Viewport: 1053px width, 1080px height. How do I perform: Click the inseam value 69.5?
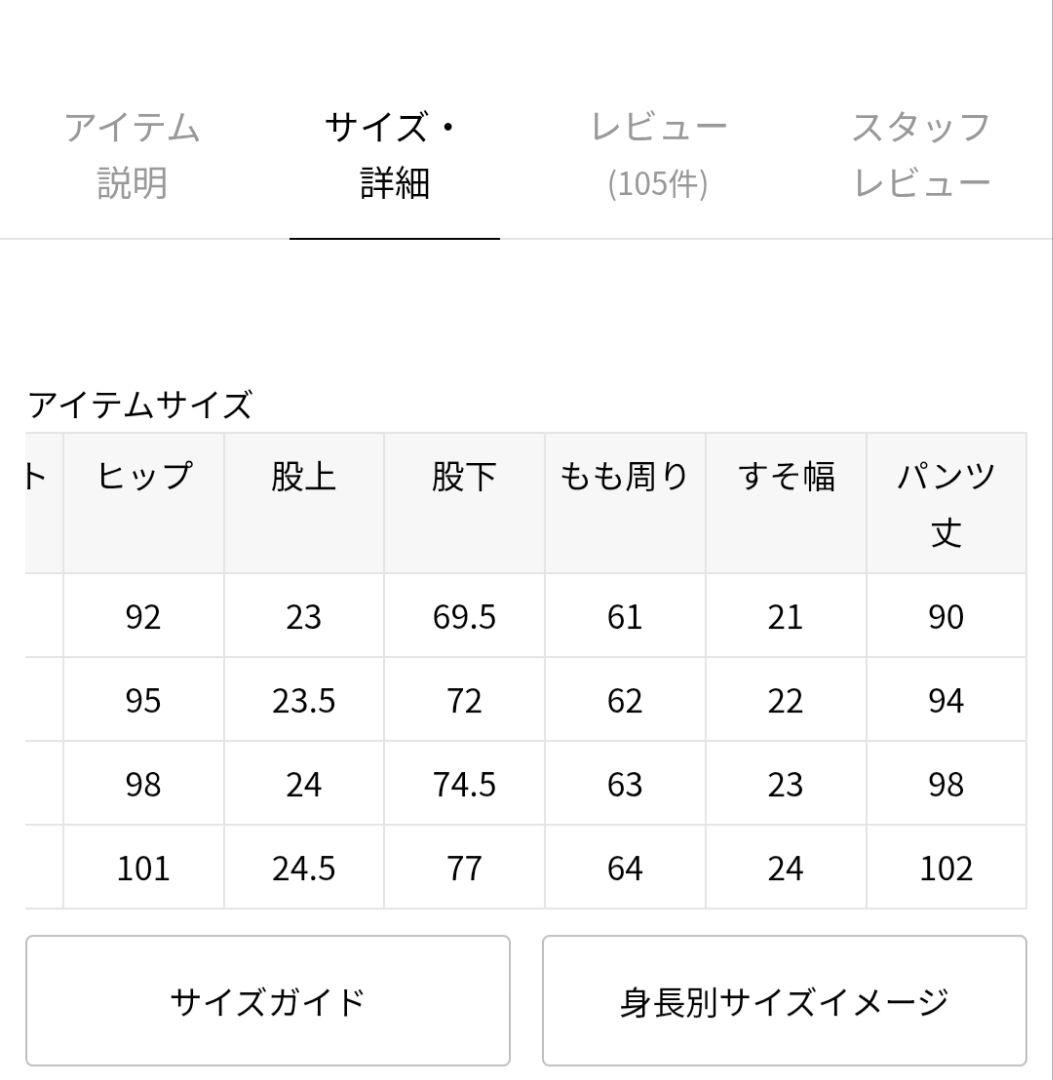pos(463,617)
